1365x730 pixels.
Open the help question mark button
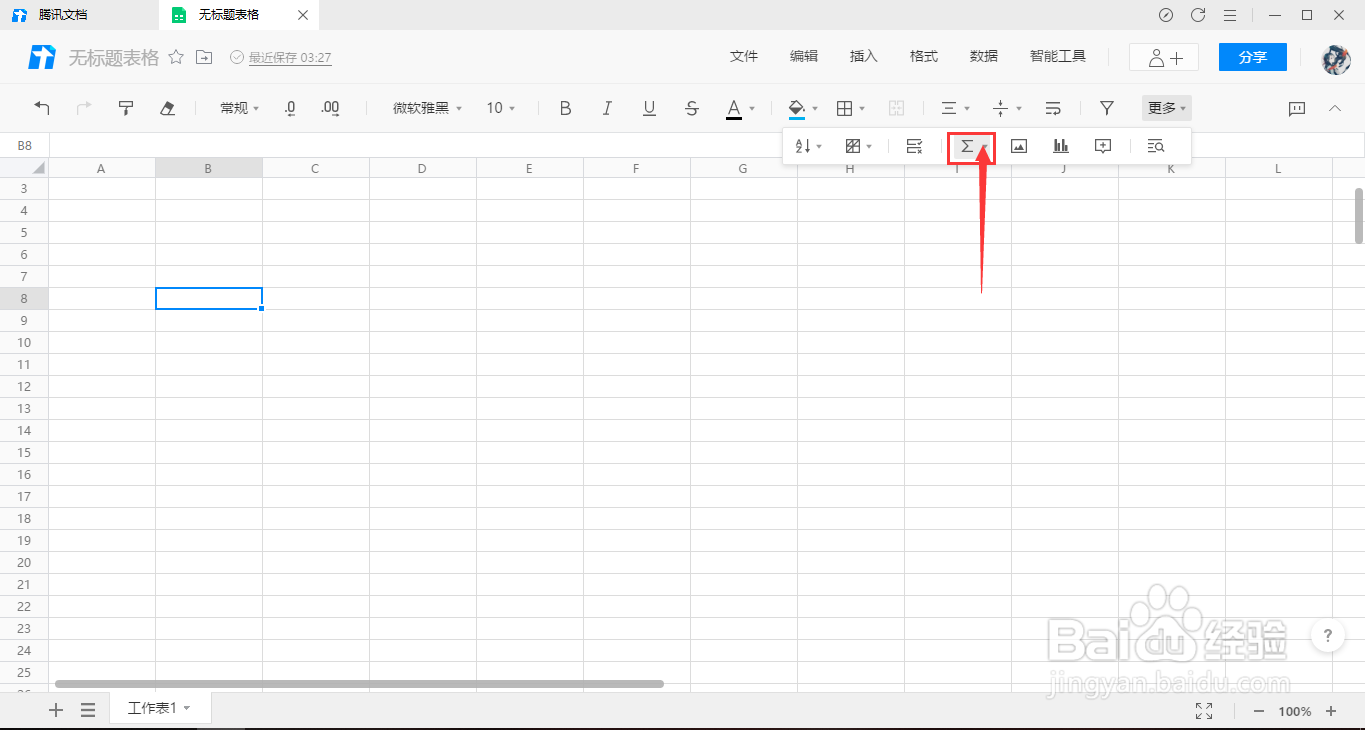tap(1327, 635)
